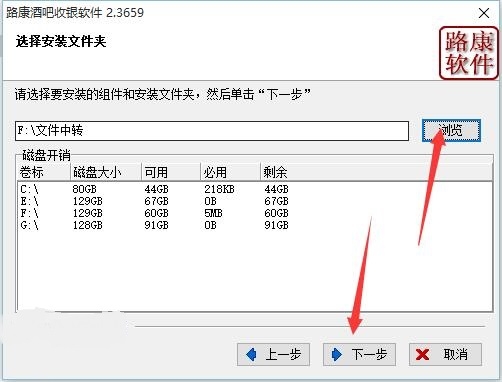Select the G:\ drive row
Image resolution: width=502 pixels, height=382 pixels.
pos(255,225)
